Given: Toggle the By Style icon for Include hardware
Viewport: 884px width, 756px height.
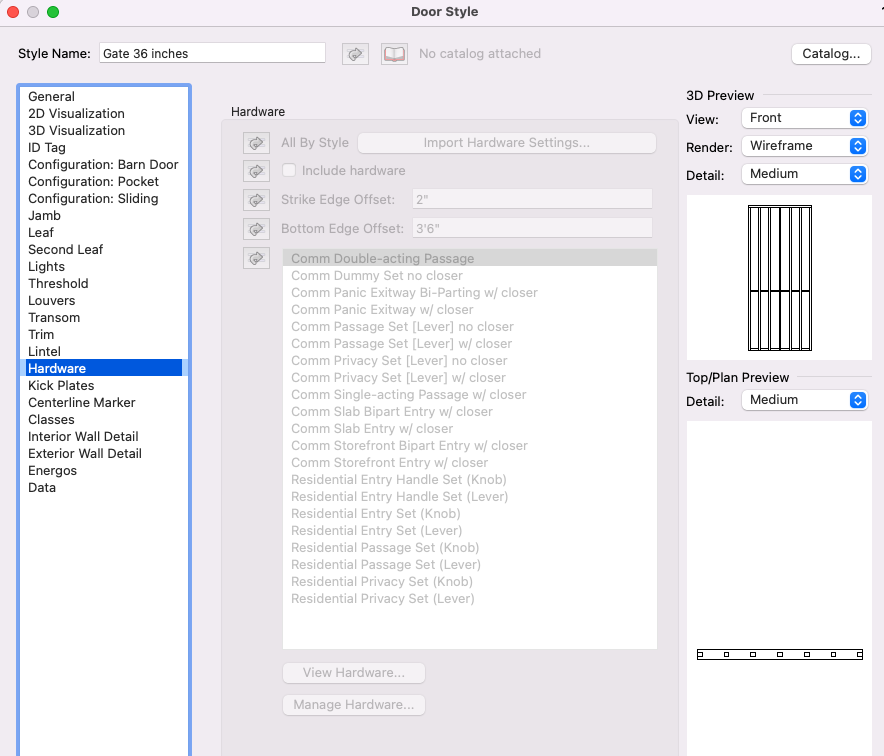Looking at the screenshot, I should [256, 170].
